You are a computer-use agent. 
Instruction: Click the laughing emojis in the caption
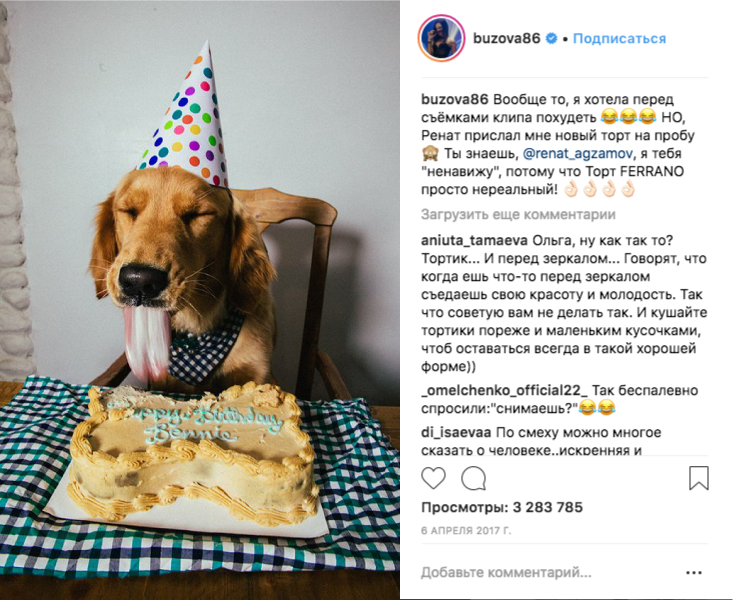628,117
